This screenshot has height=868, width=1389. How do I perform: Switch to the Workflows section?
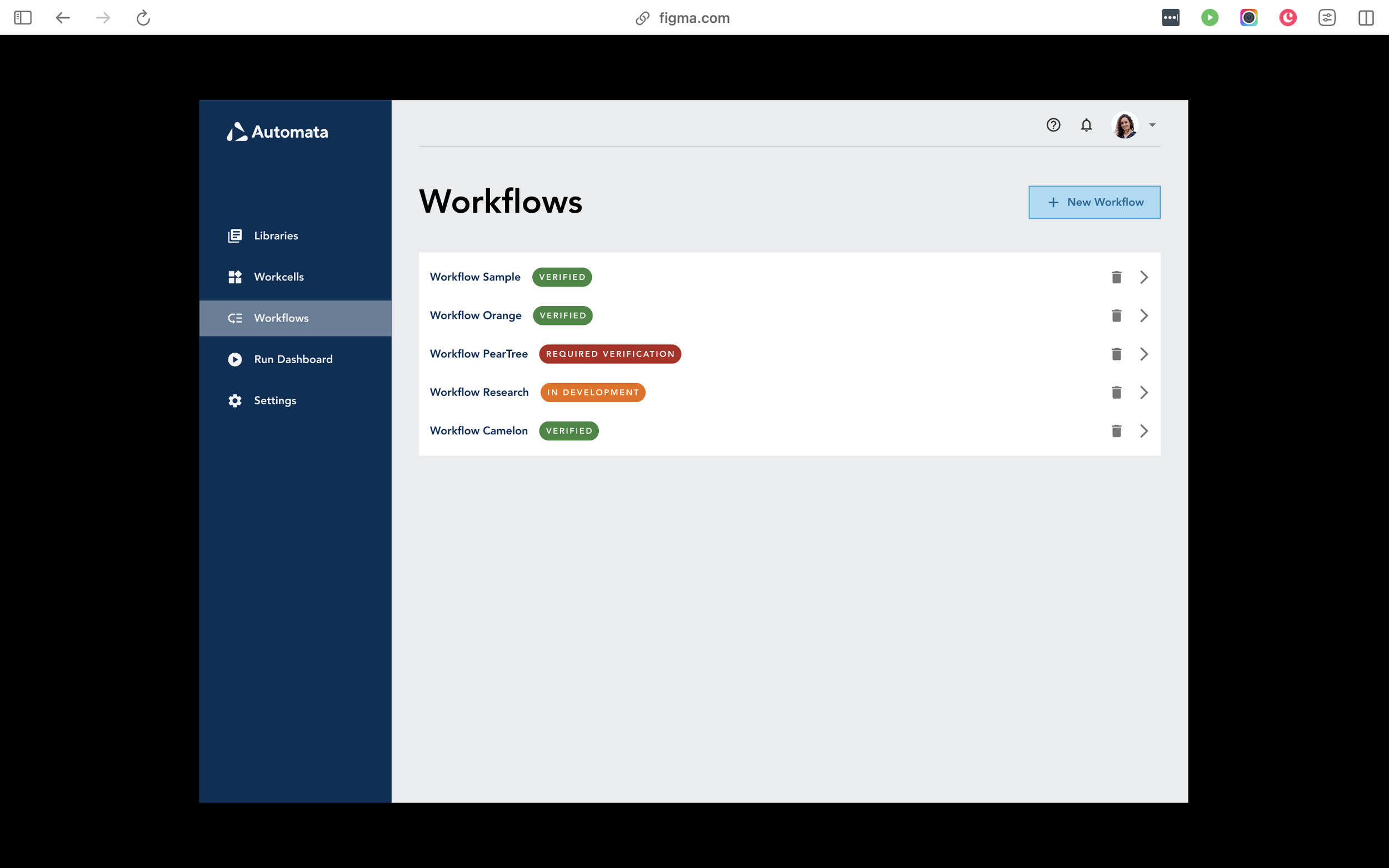(281, 318)
